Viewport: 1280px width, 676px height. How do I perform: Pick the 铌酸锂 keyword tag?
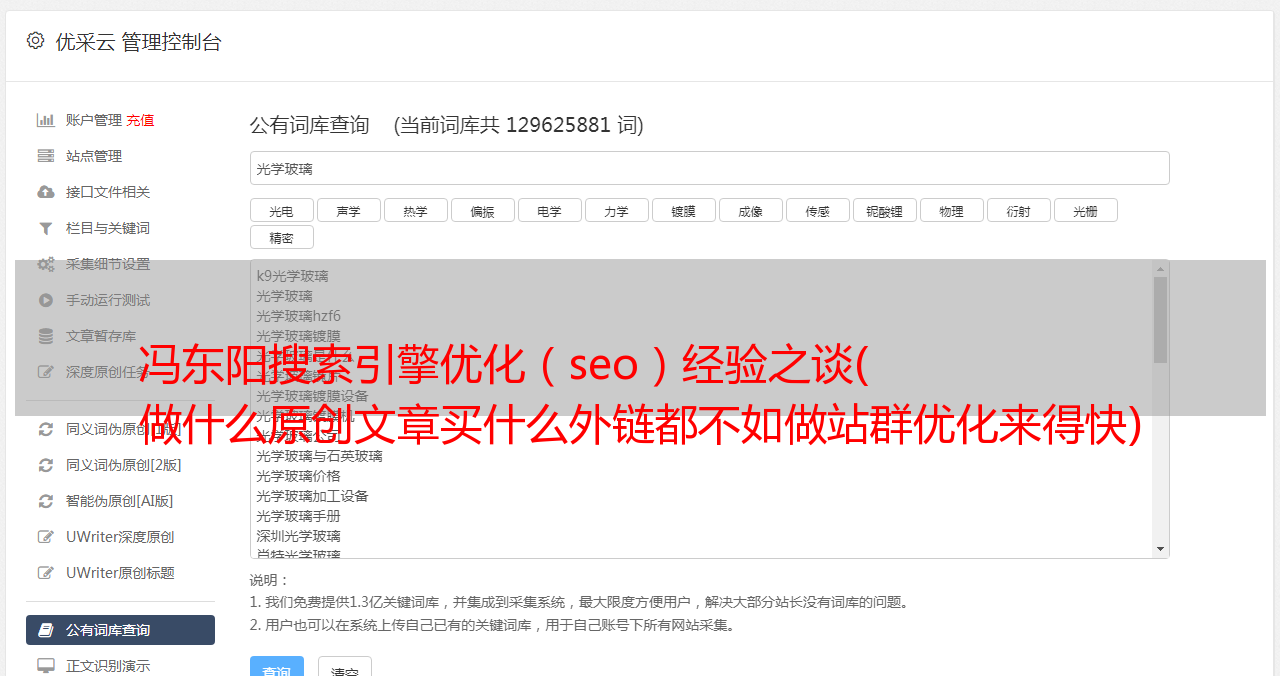click(x=885, y=210)
